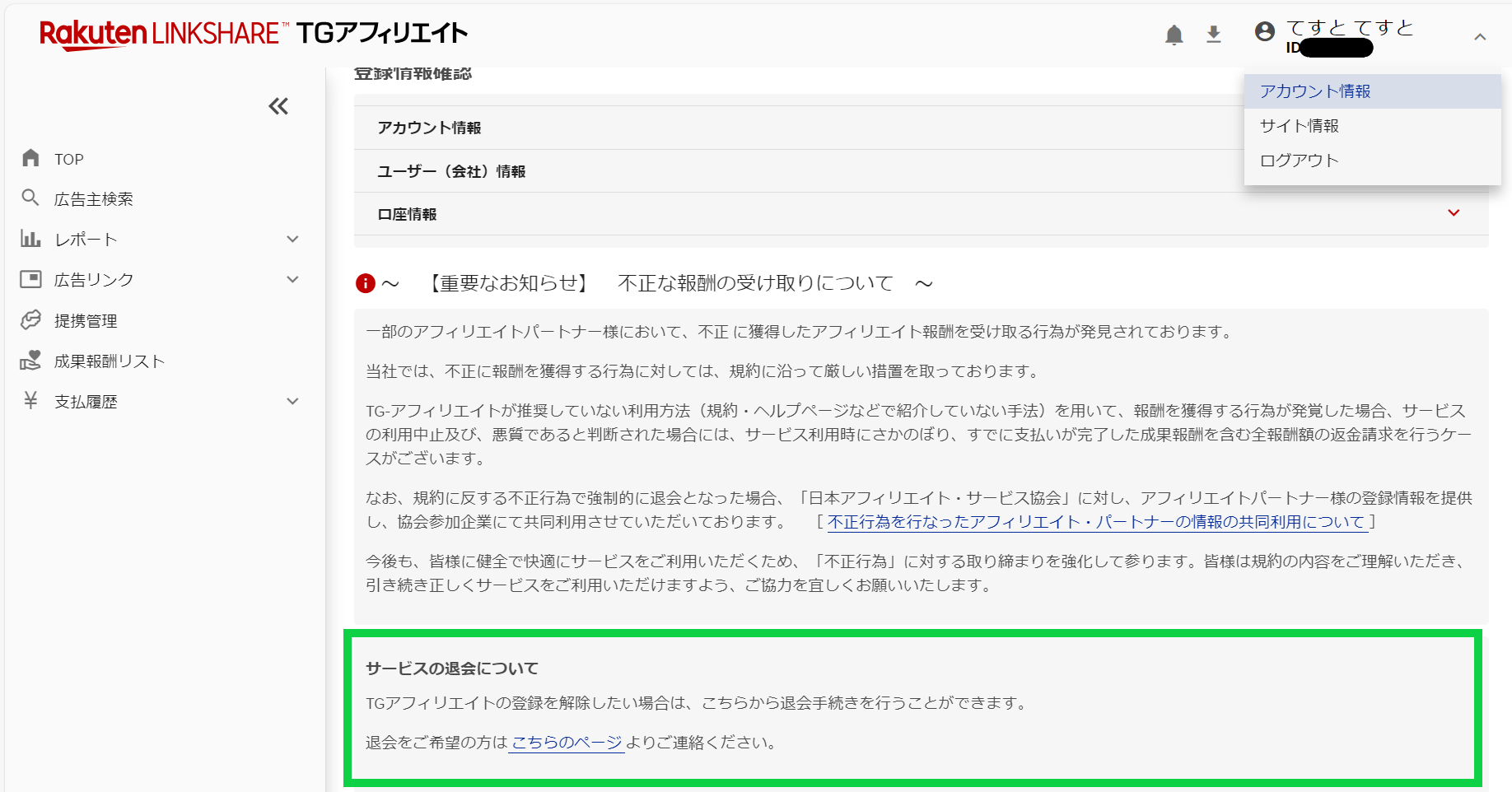The width and height of the screenshot is (1512, 792).
Task: Open the こちらのページ withdrawal link
Action: point(567,743)
